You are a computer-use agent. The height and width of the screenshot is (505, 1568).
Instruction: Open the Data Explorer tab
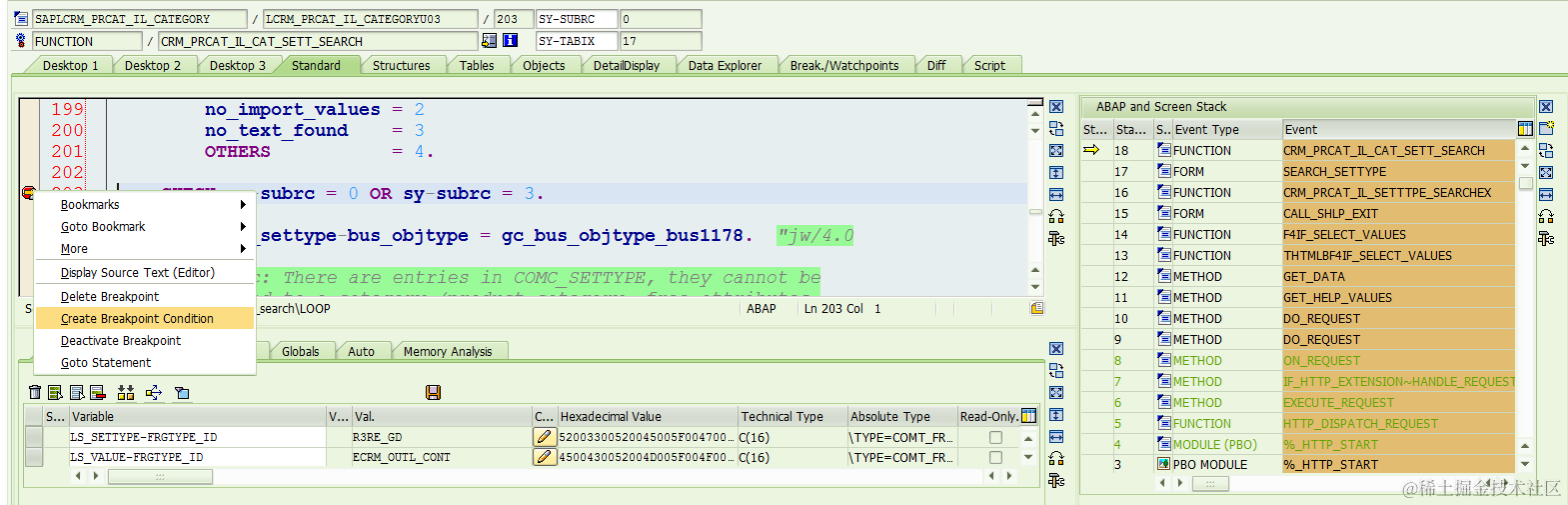tap(725, 65)
